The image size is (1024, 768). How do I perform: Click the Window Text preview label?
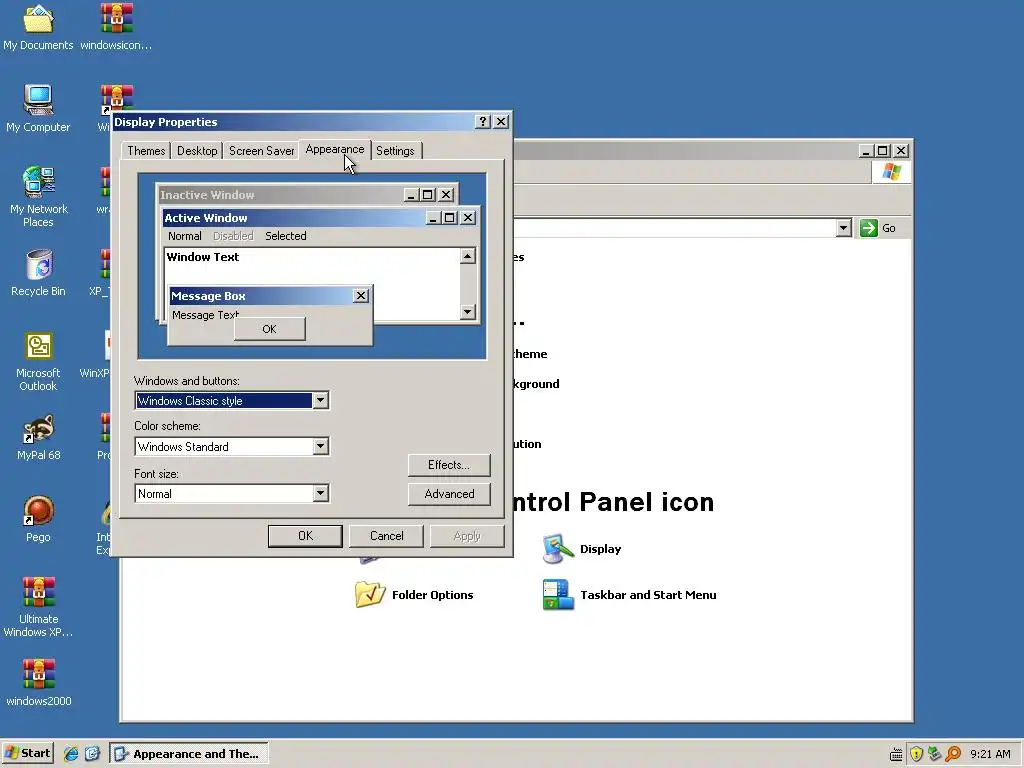point(202,257)
